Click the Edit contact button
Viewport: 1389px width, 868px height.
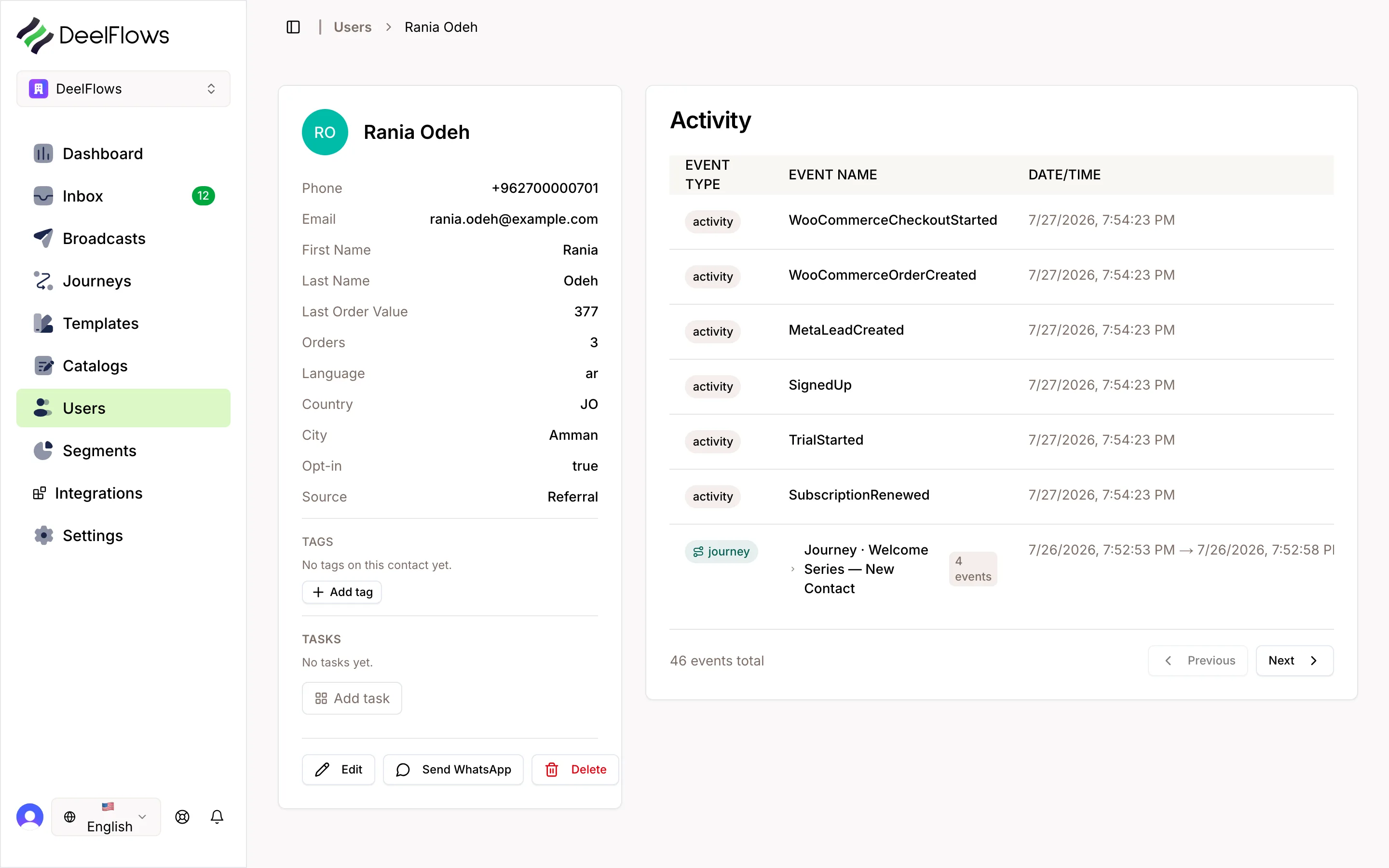click(x=339, y=769)
